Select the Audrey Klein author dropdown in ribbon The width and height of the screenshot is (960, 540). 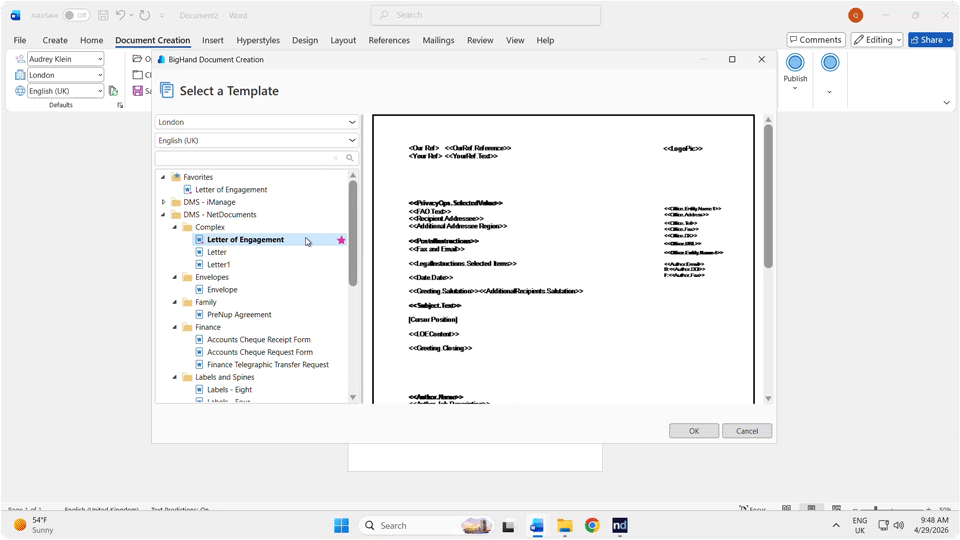point(66,59)
